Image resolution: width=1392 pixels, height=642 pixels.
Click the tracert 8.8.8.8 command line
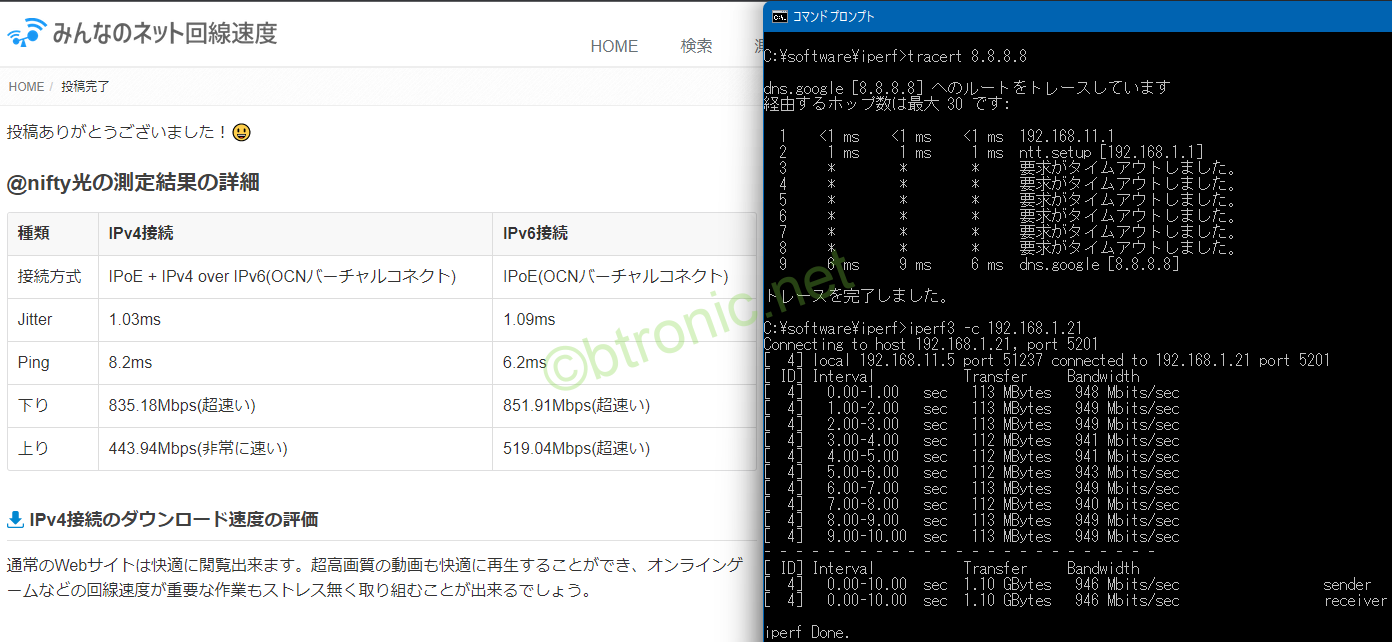(x=895, y=56)
